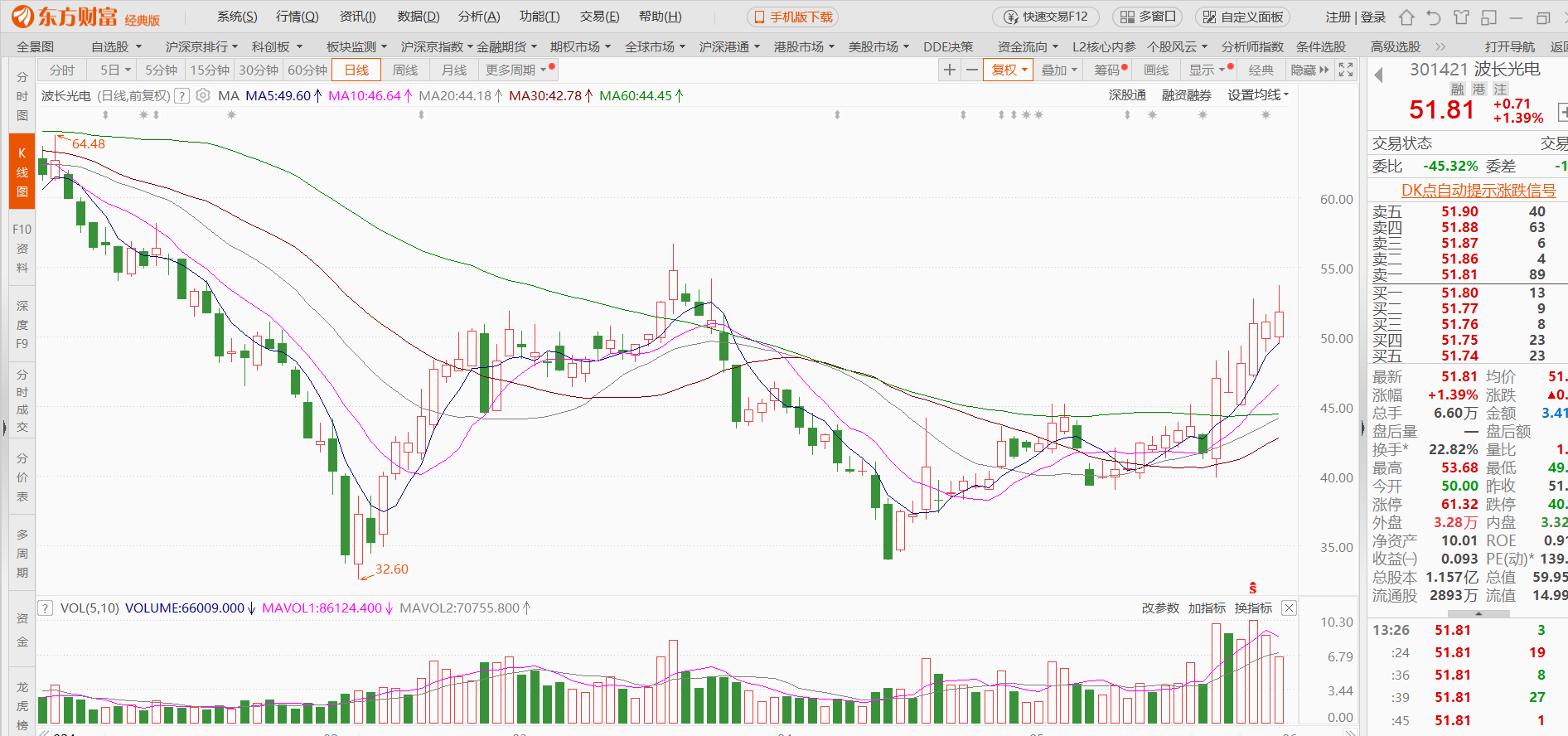The width and height of the screenshot is (1568, 736).
Task: Open the 行情(Q) menu
Action: click(x=297, y=17)
